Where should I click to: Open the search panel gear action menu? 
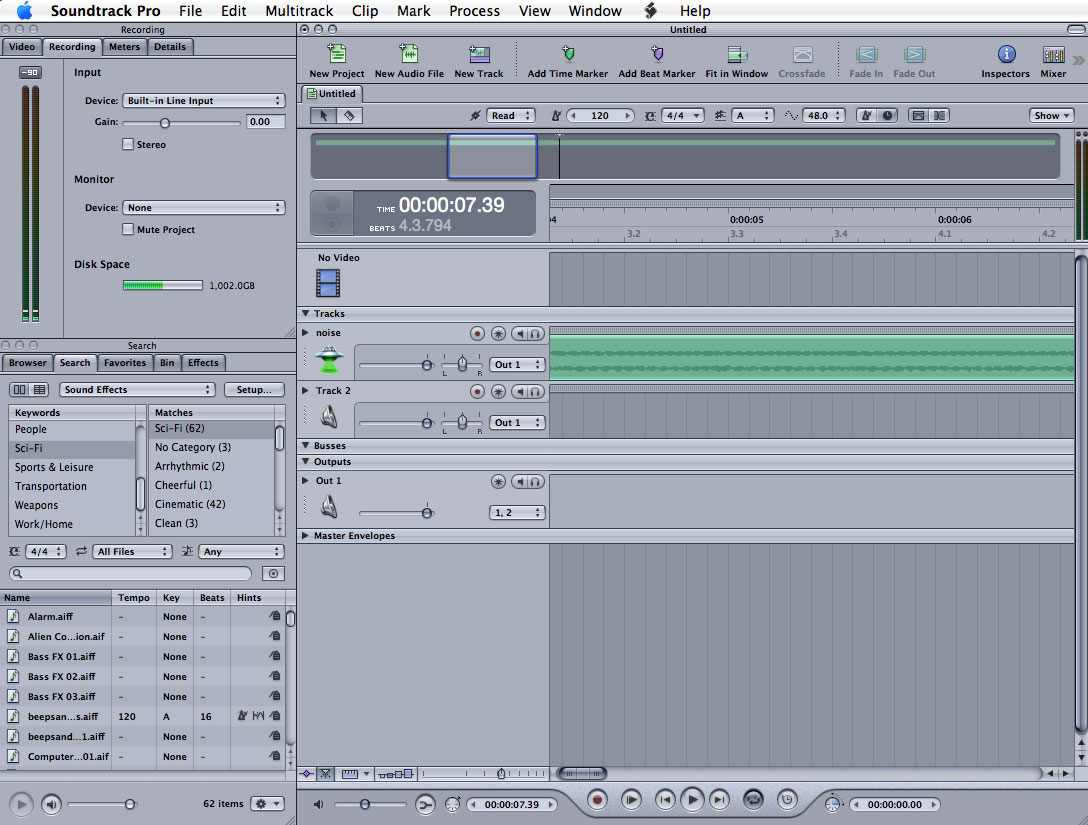267,803
